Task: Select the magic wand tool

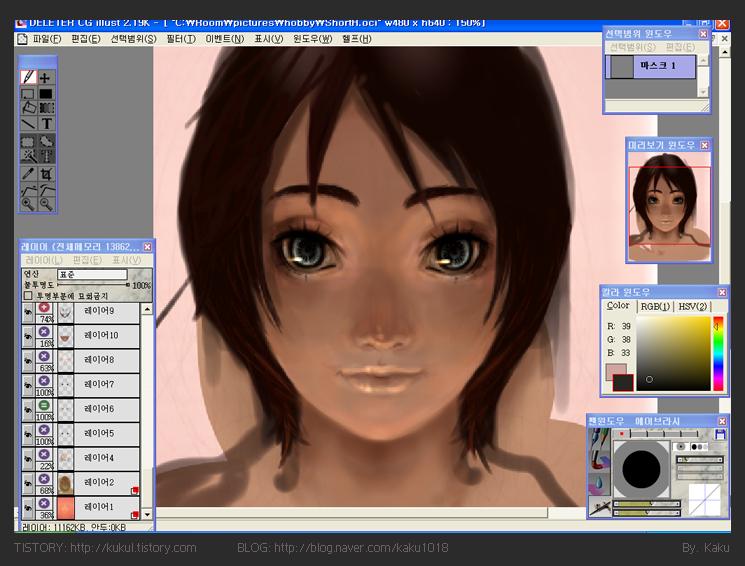Action: [28, 155]
